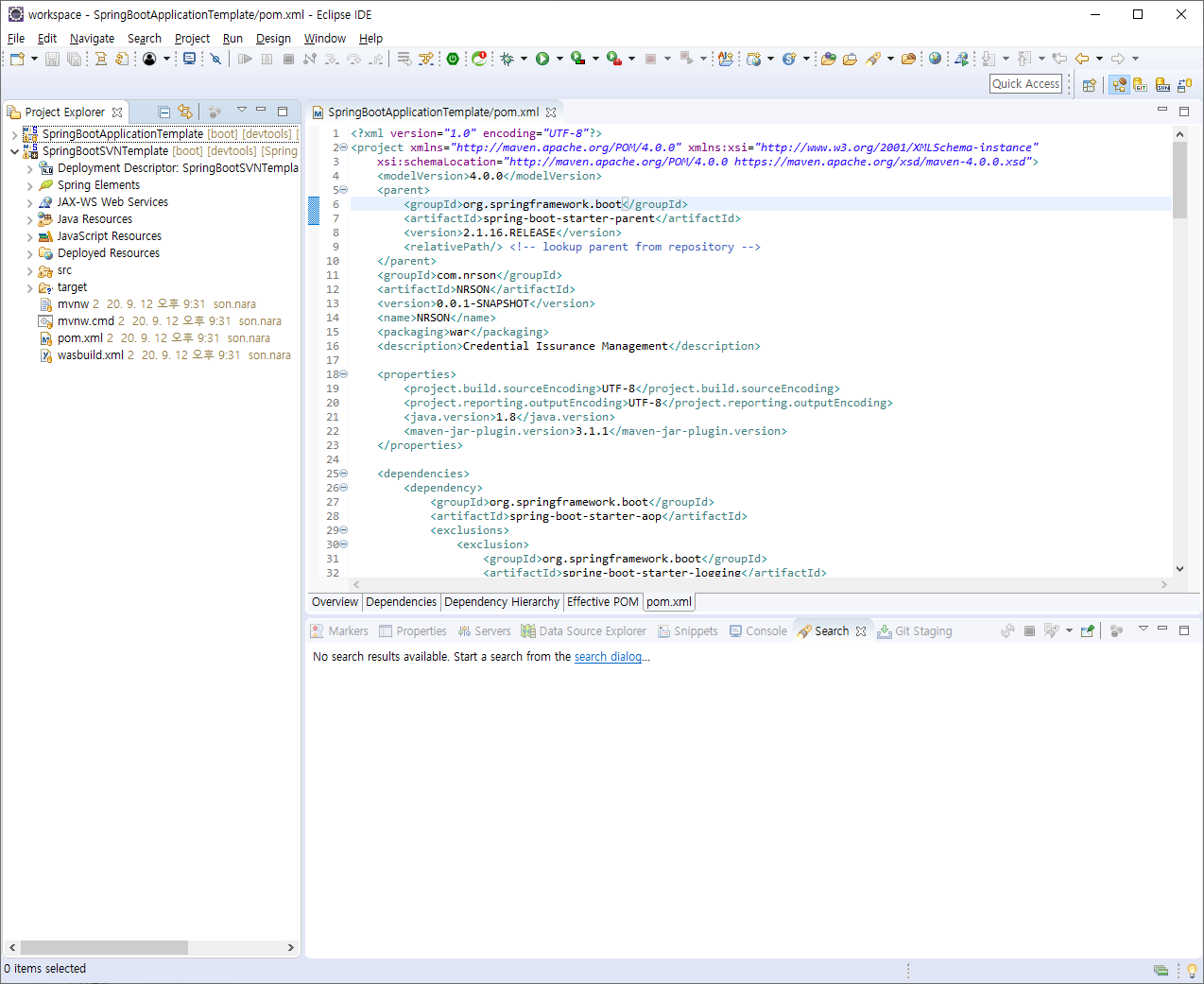Switch to the Dependencies editor tab
This screenshot has height=984, width=1204.
click(402, 602)
